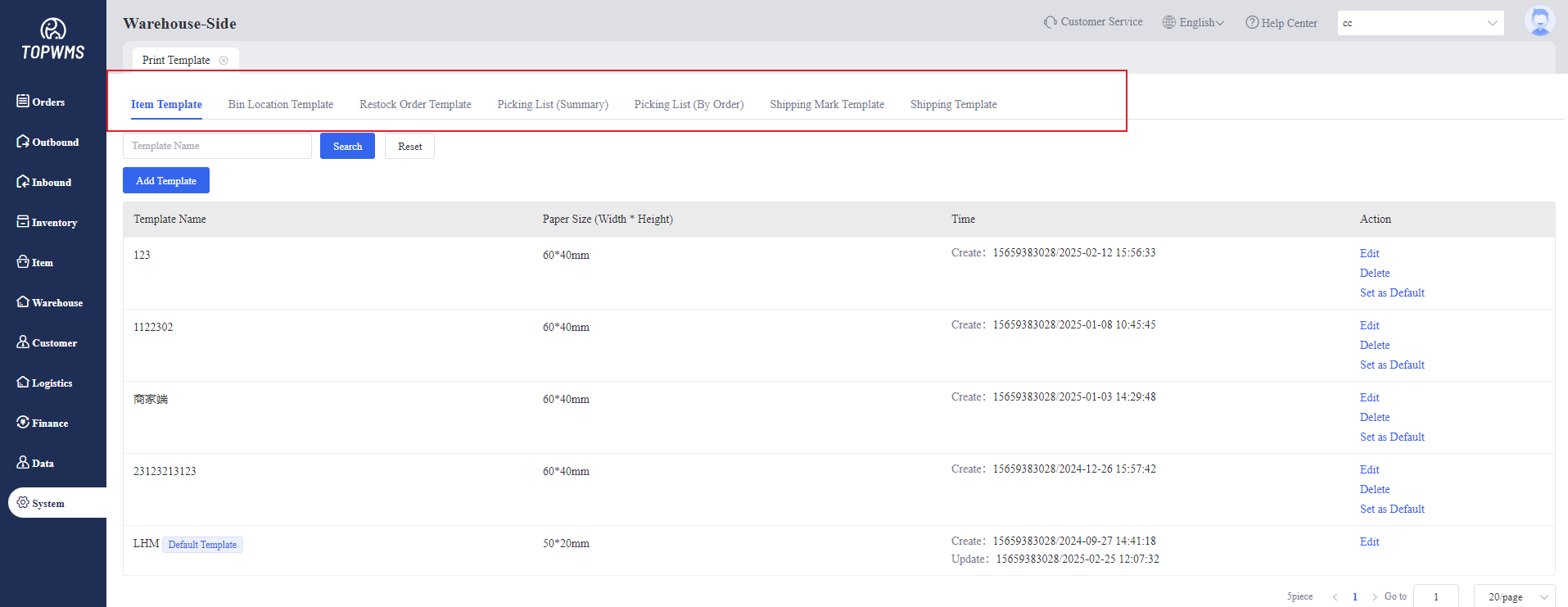Open the Finance sidebar icon

pos(23,423)
